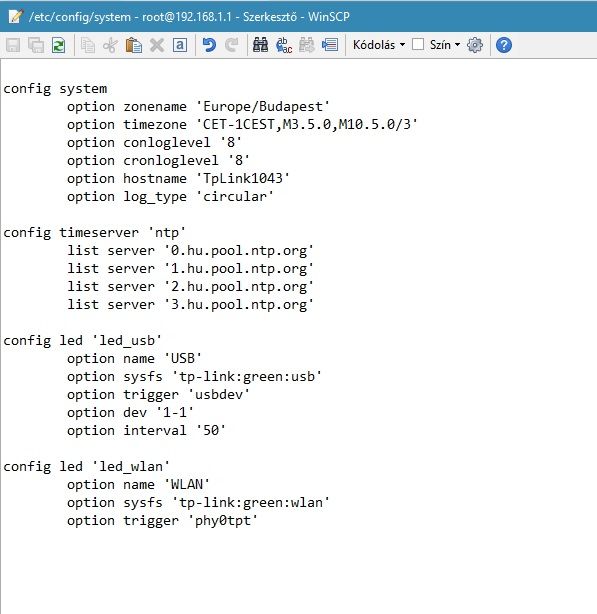The width and height of the screenshot is (597, 614).
Task: Click the trigger 'usbdev' value
Action: coord(219,395)
